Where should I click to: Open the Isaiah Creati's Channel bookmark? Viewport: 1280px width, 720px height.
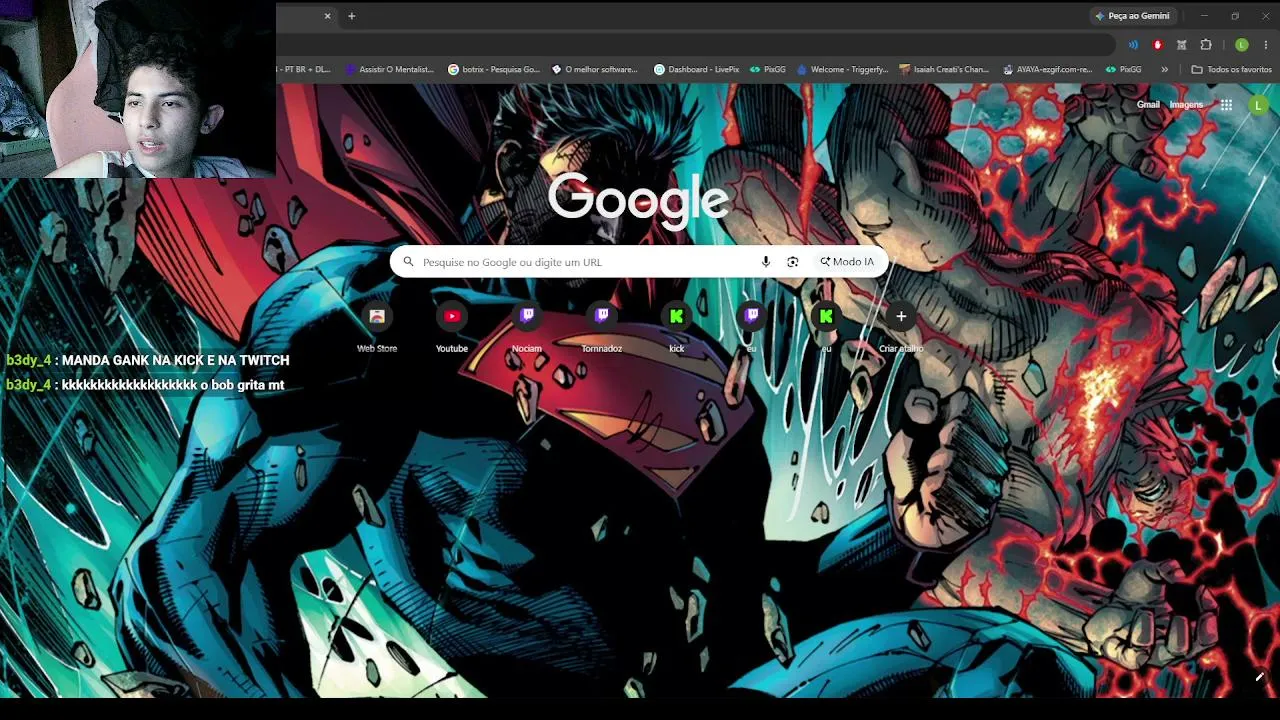(x=945, y=70)
